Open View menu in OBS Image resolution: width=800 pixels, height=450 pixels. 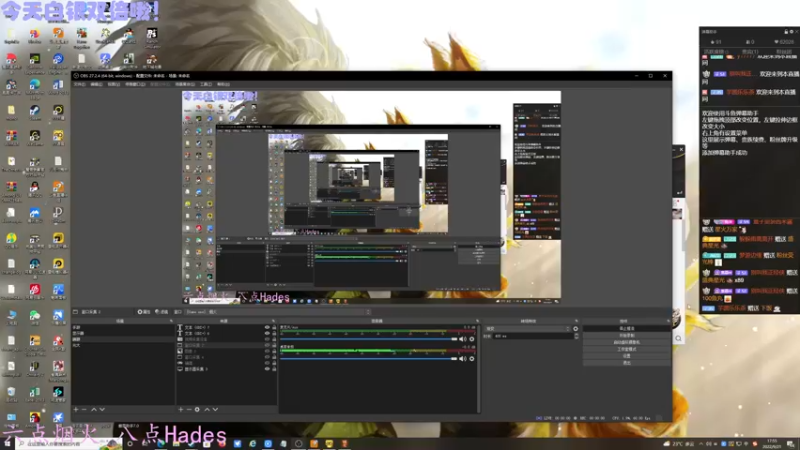(x=114, y=84)
